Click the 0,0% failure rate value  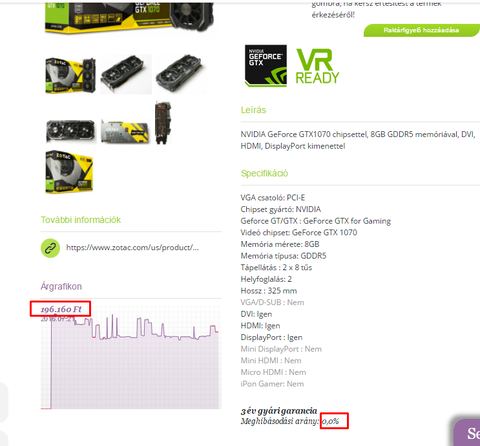point(330,421)
